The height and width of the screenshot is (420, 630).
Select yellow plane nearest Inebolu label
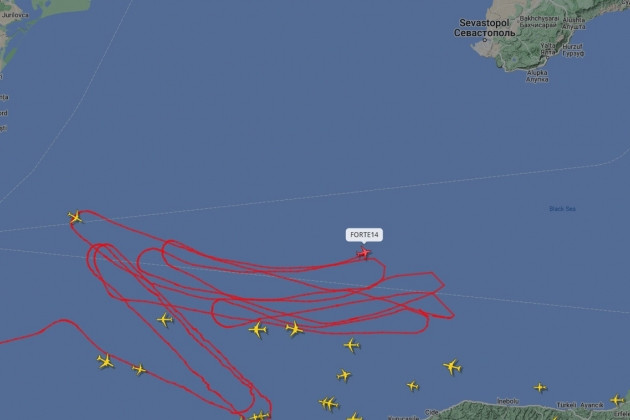540,388
